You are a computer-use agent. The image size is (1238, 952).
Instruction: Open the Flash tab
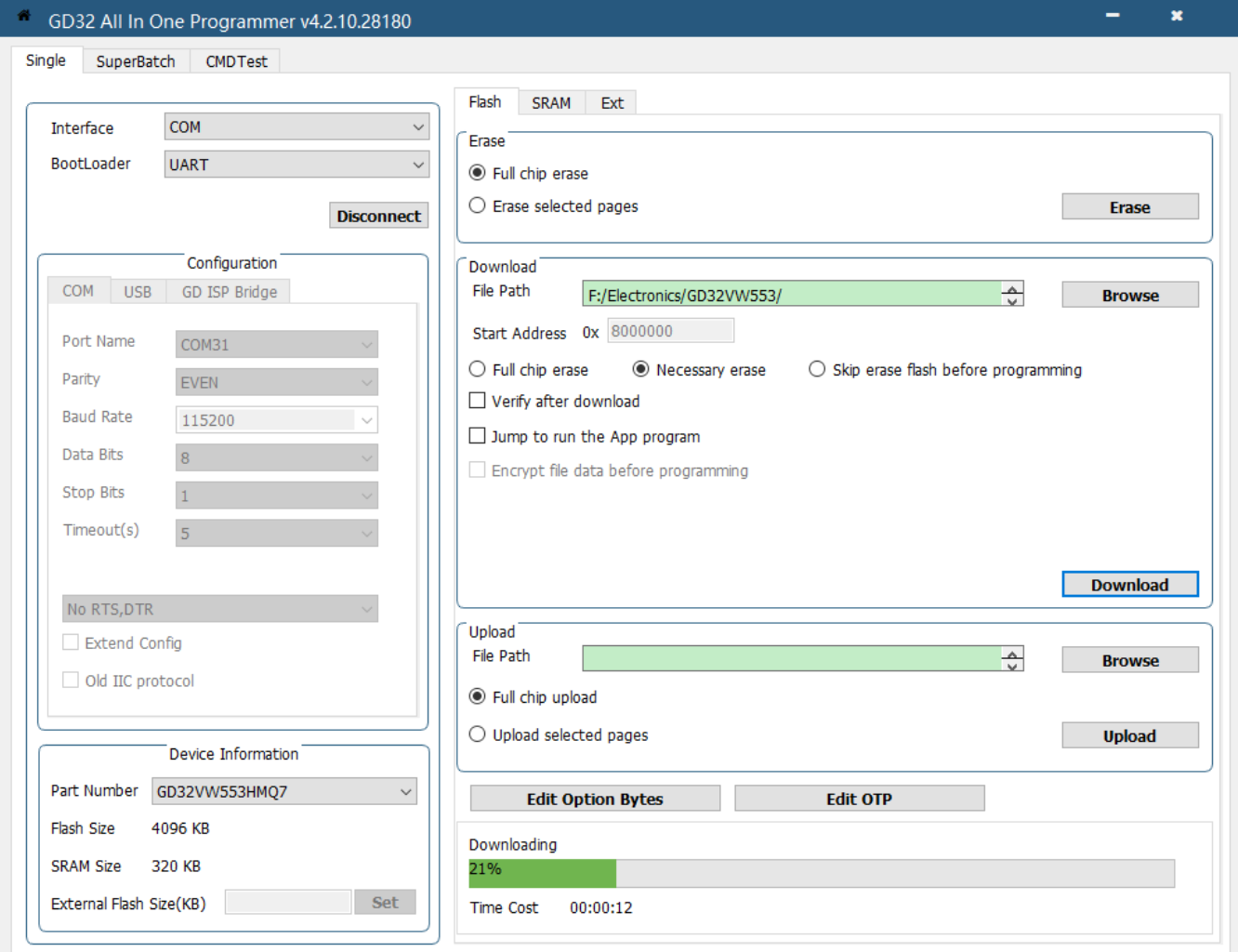pos(485,101)
